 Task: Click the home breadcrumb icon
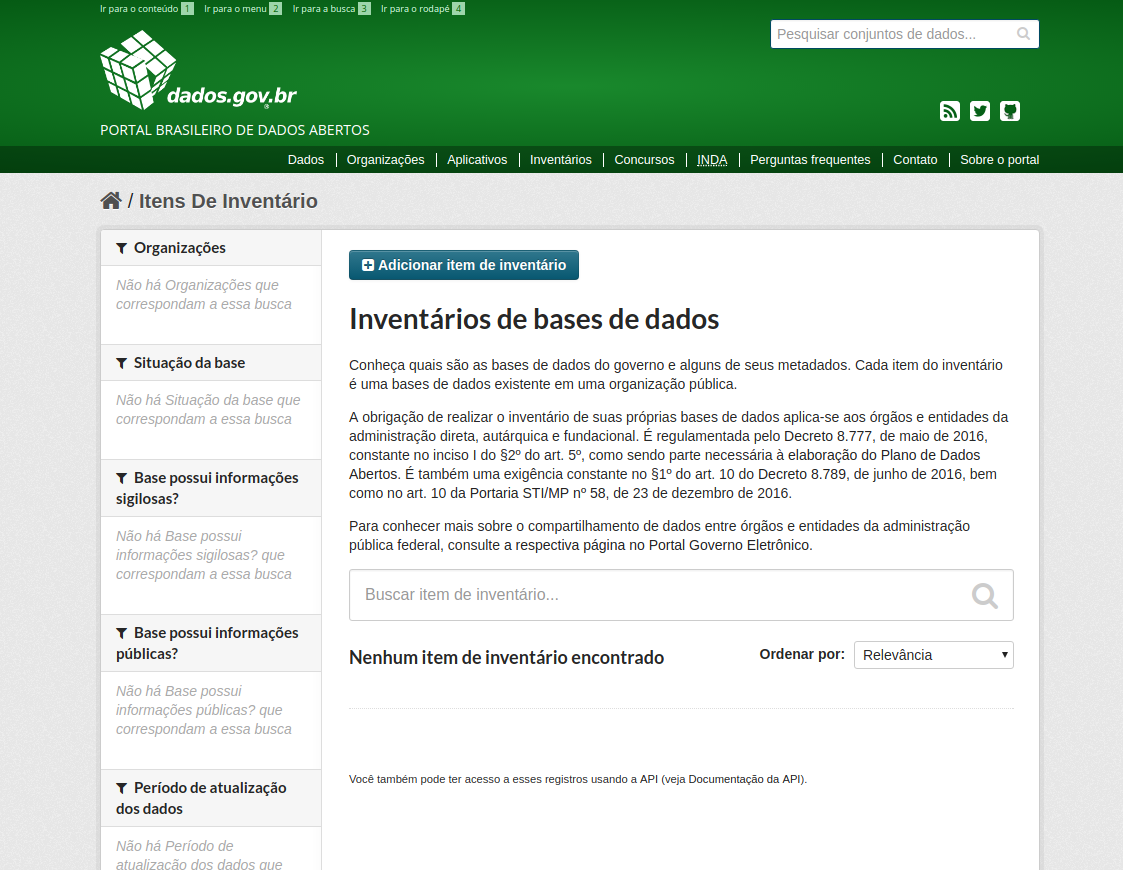[x=111, y=200]
